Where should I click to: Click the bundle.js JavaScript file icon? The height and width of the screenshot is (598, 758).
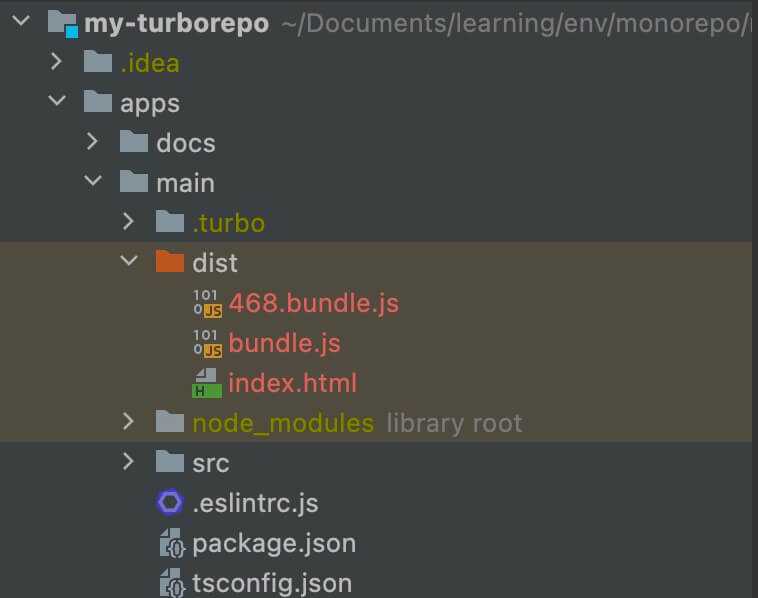tap(207, 344)
